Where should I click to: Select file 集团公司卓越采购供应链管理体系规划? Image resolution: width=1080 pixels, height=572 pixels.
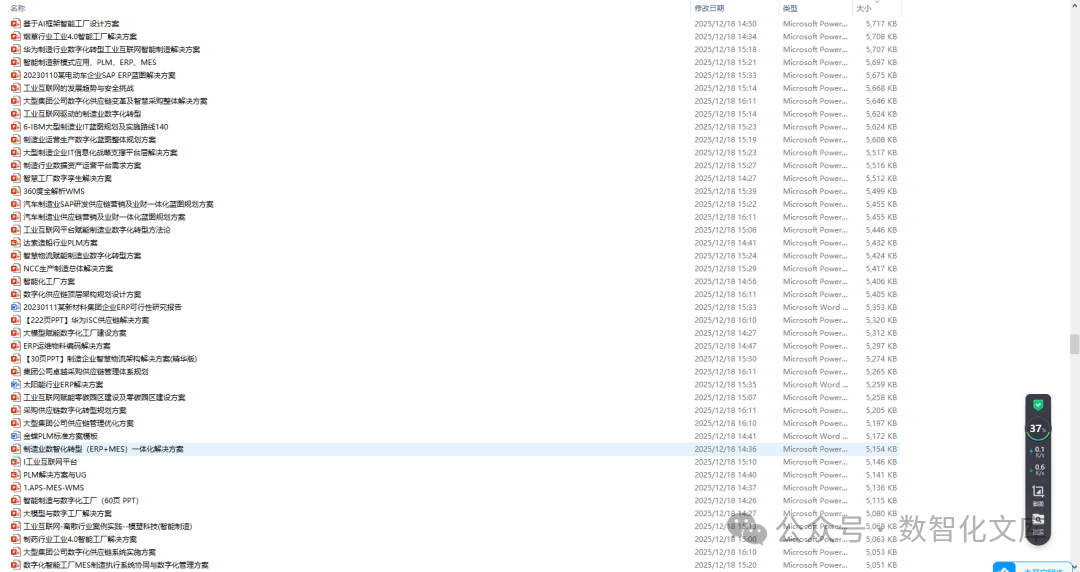[85, 371]
